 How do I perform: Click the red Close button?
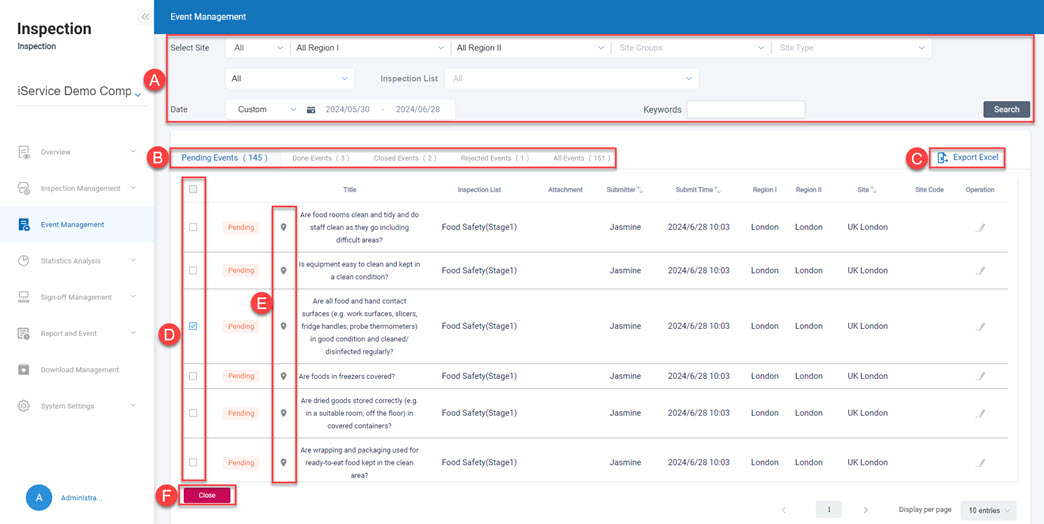[207, 495]
